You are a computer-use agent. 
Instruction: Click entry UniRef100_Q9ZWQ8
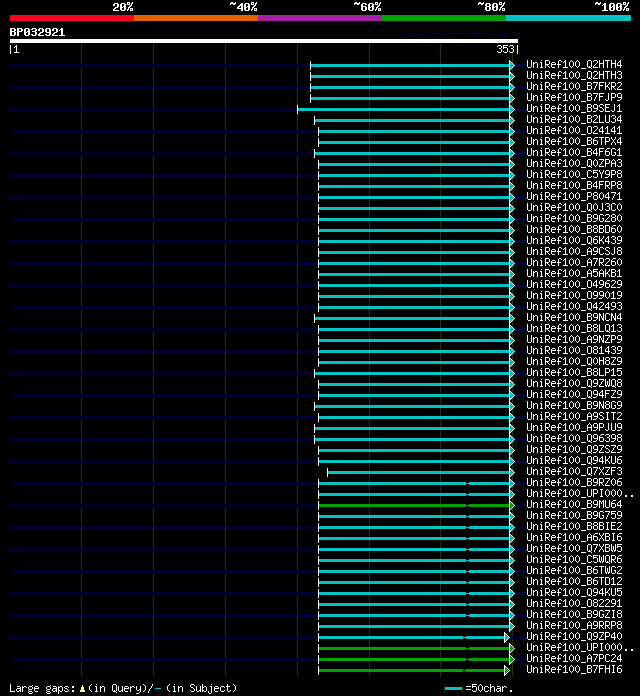574,384
